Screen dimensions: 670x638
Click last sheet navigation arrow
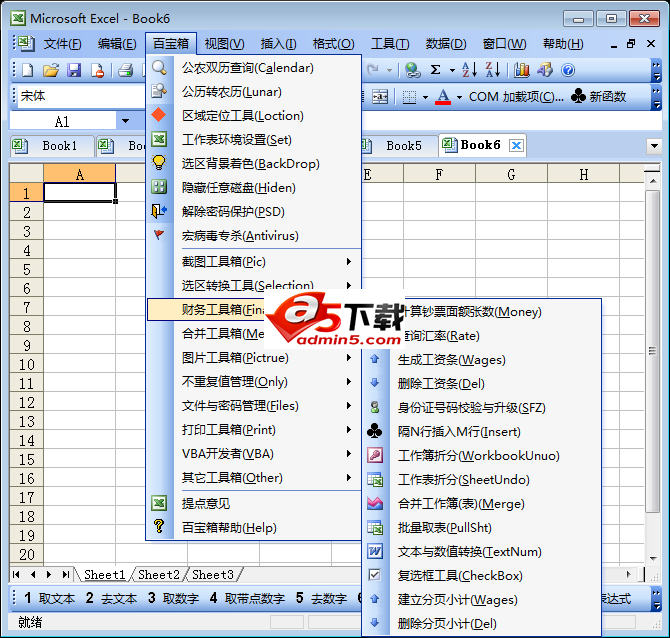(x=66, y=575)
